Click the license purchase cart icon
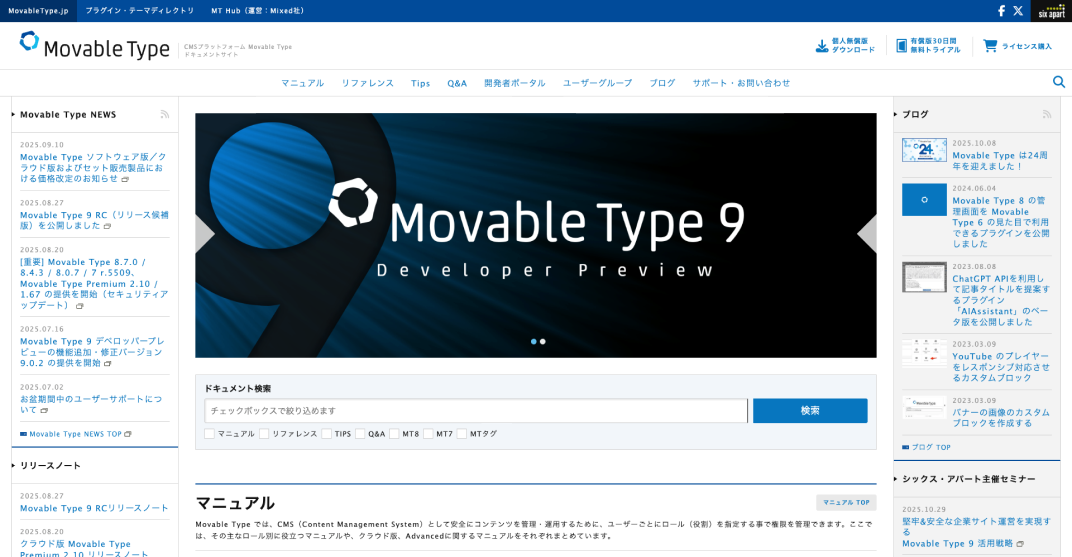 pos(990,46)
